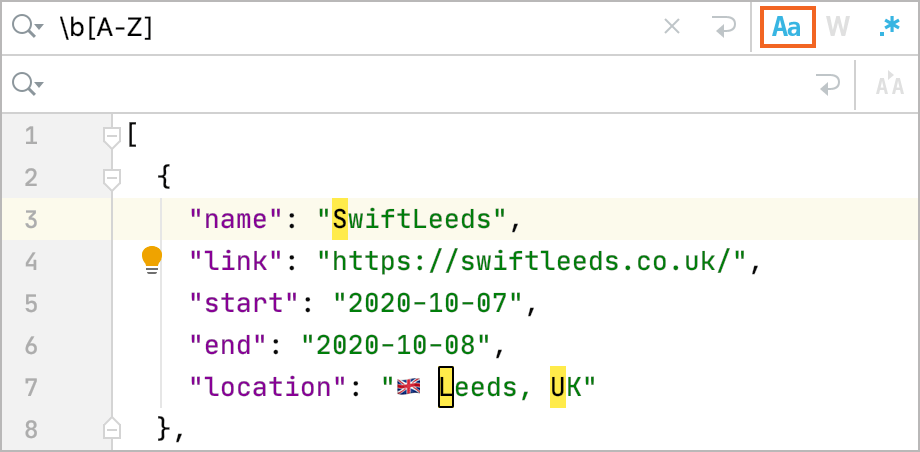Click the "2020-10-08" value
920x452 pixels.
pos(395,345)
